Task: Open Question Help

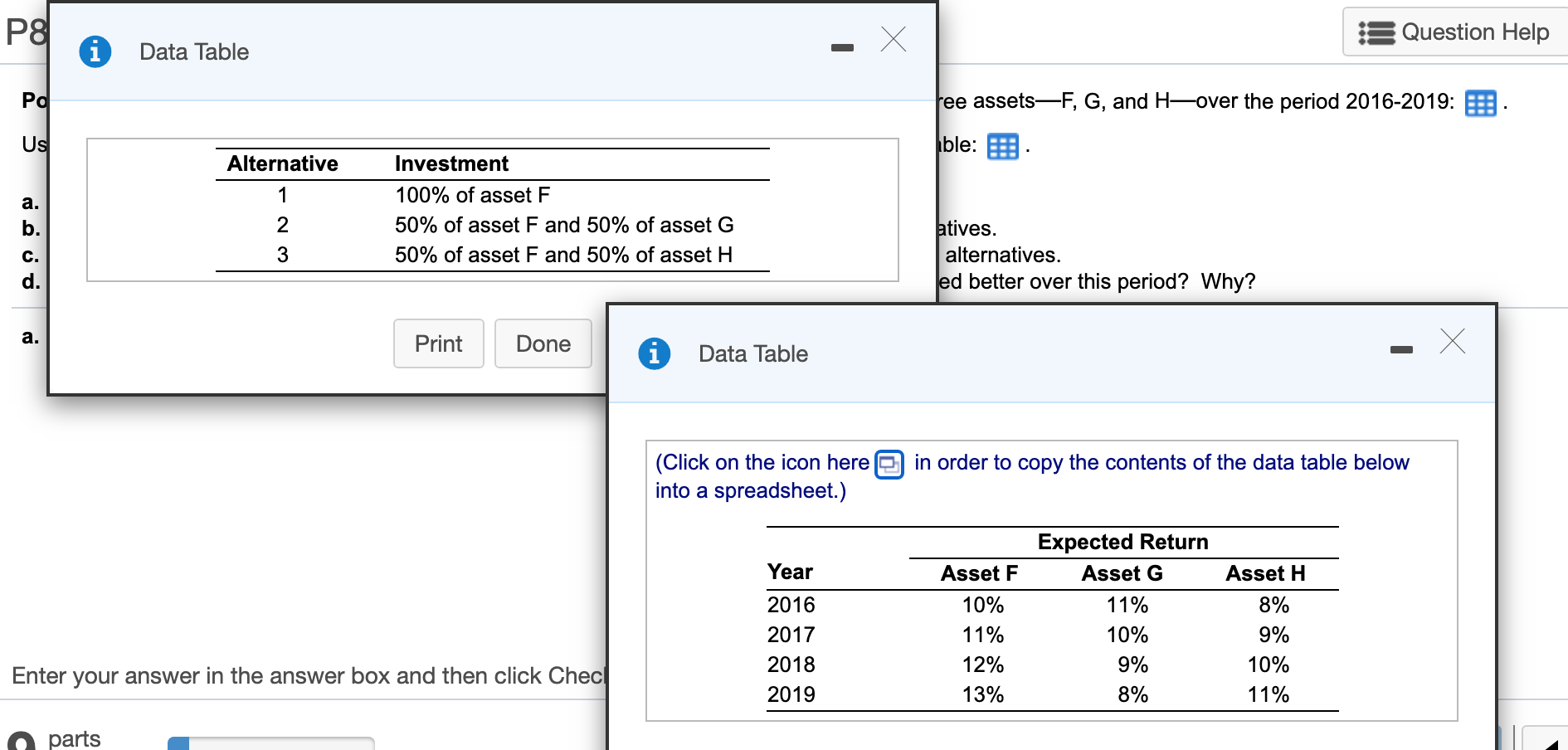Action: tap(1474, 32)
